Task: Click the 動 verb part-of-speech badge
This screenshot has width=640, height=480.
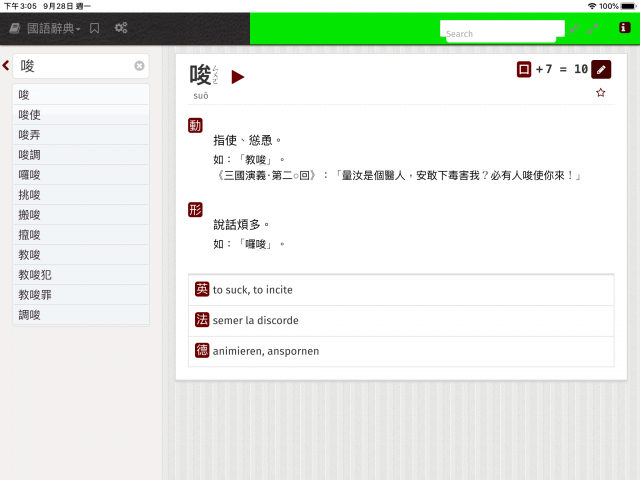Action: (195, 125)
